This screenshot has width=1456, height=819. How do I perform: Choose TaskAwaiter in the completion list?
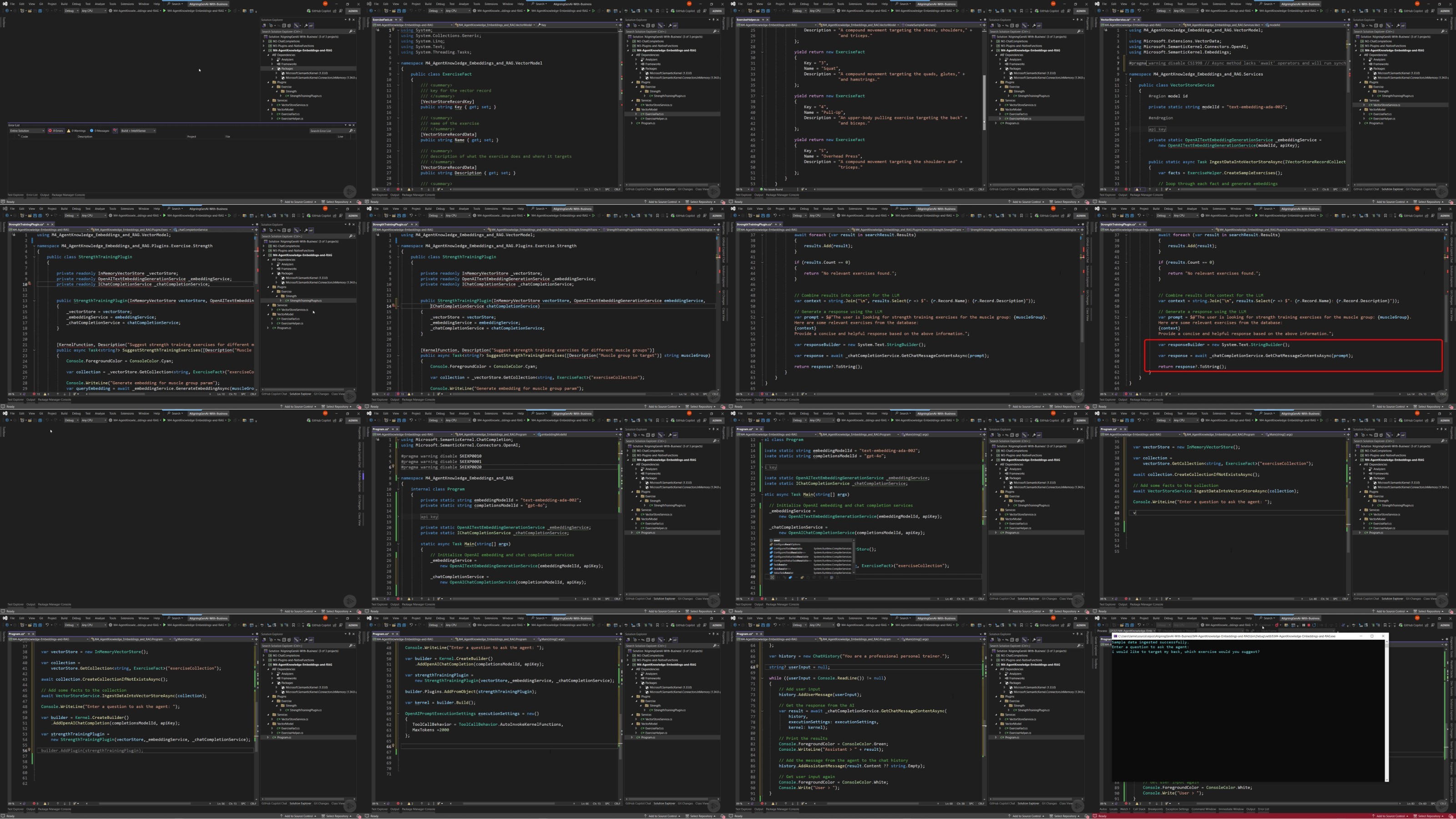(x=781, y=565)
